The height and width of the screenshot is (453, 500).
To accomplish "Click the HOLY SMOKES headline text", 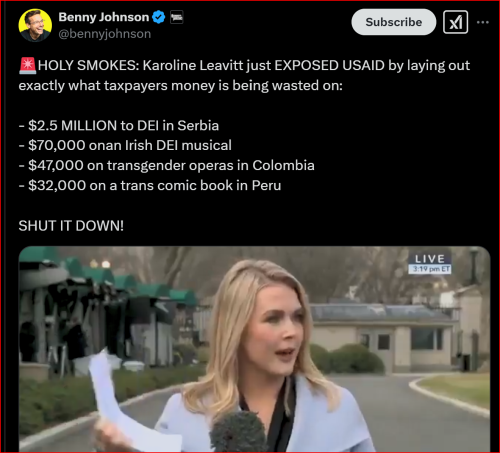I will [x=88, y=65].
